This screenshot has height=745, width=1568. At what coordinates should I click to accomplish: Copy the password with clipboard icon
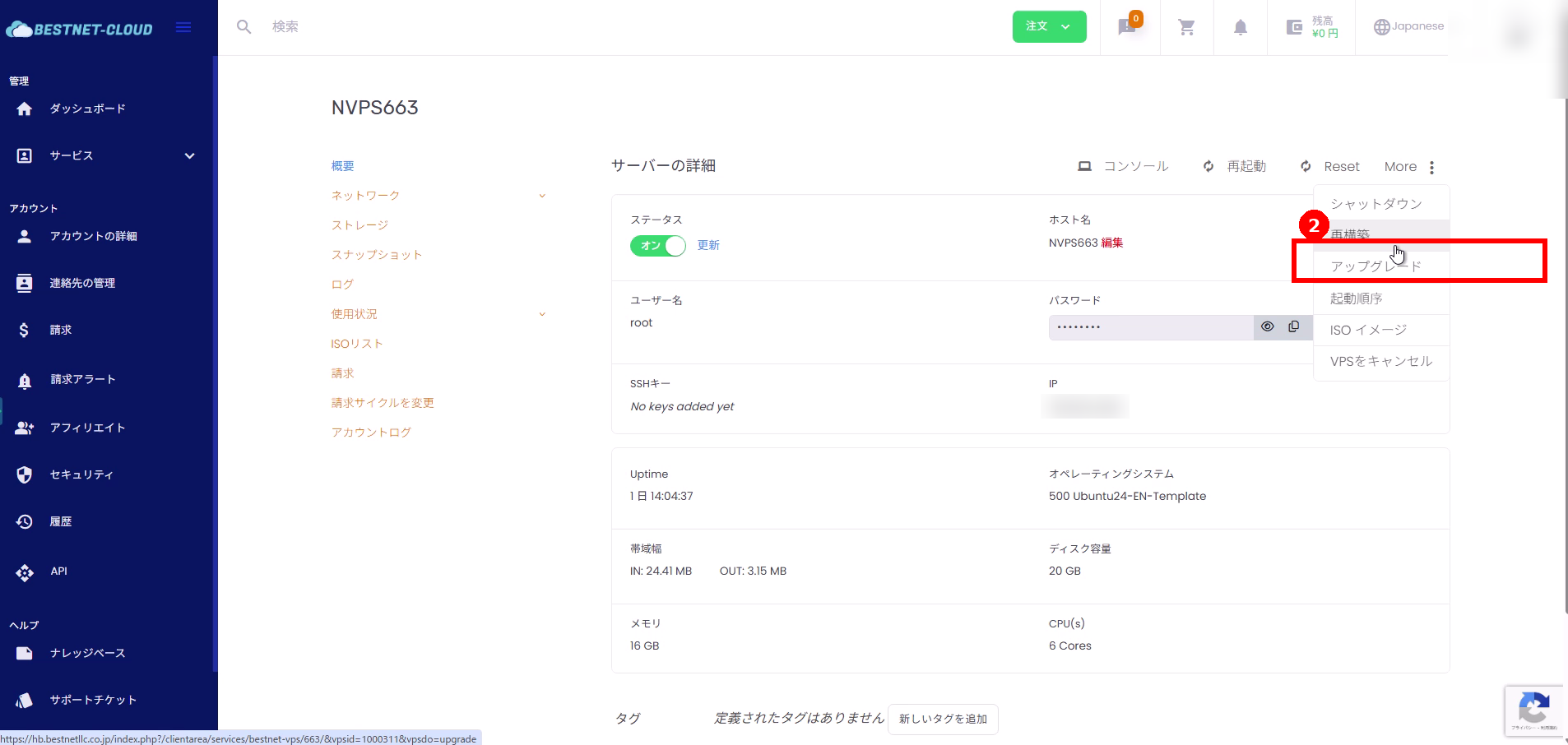pyautogui.click(x=1294, y=326)
